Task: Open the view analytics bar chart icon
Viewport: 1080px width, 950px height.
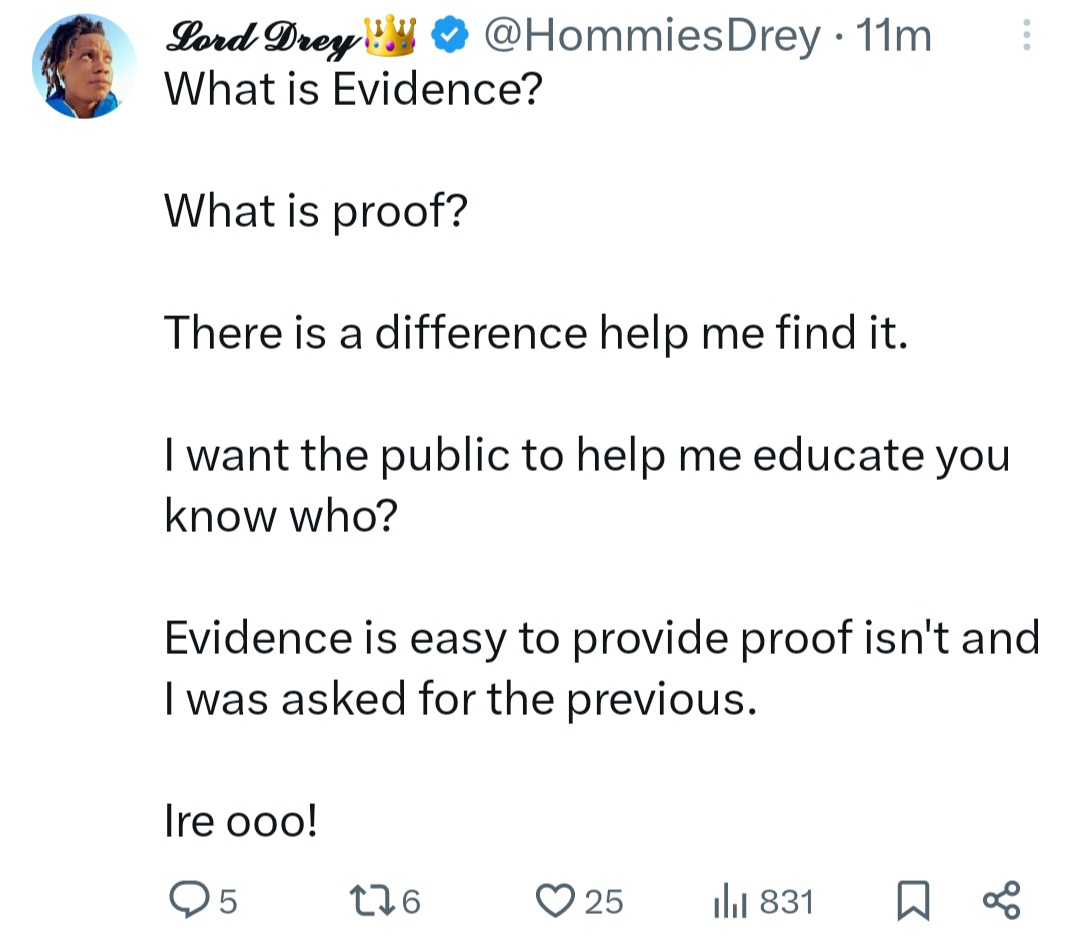Action: click(728, 903)
